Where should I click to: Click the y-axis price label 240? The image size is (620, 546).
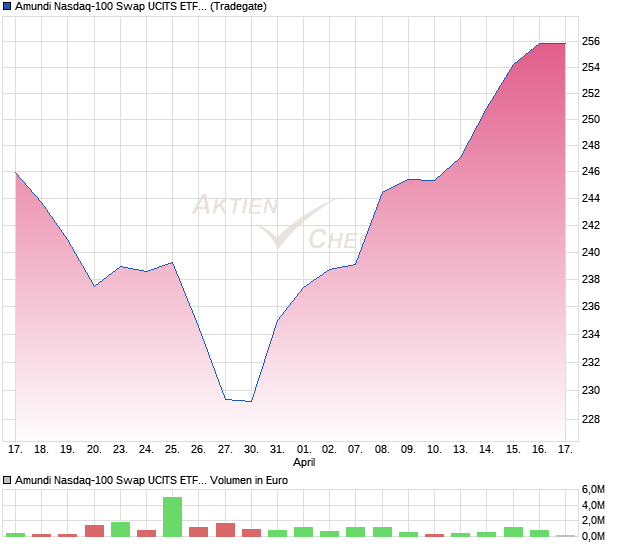pyautogui.click(x=591, y=252)
